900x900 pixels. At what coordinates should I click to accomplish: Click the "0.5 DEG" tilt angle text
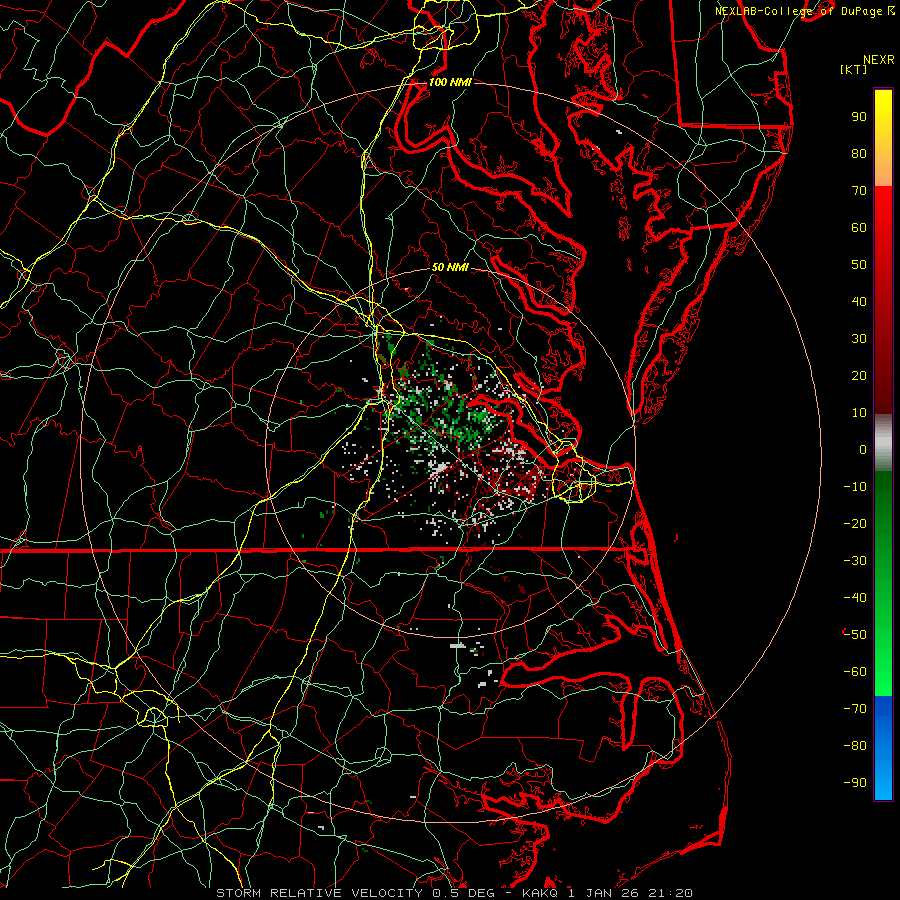[467, 893]
